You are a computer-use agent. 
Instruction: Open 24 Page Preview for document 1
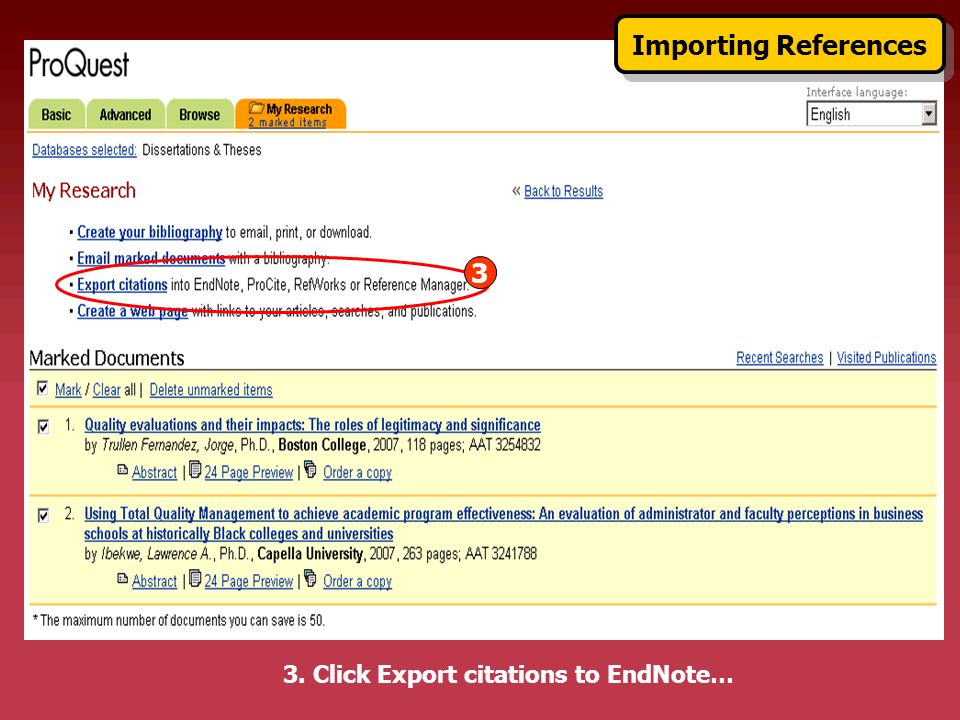(249, 473)
